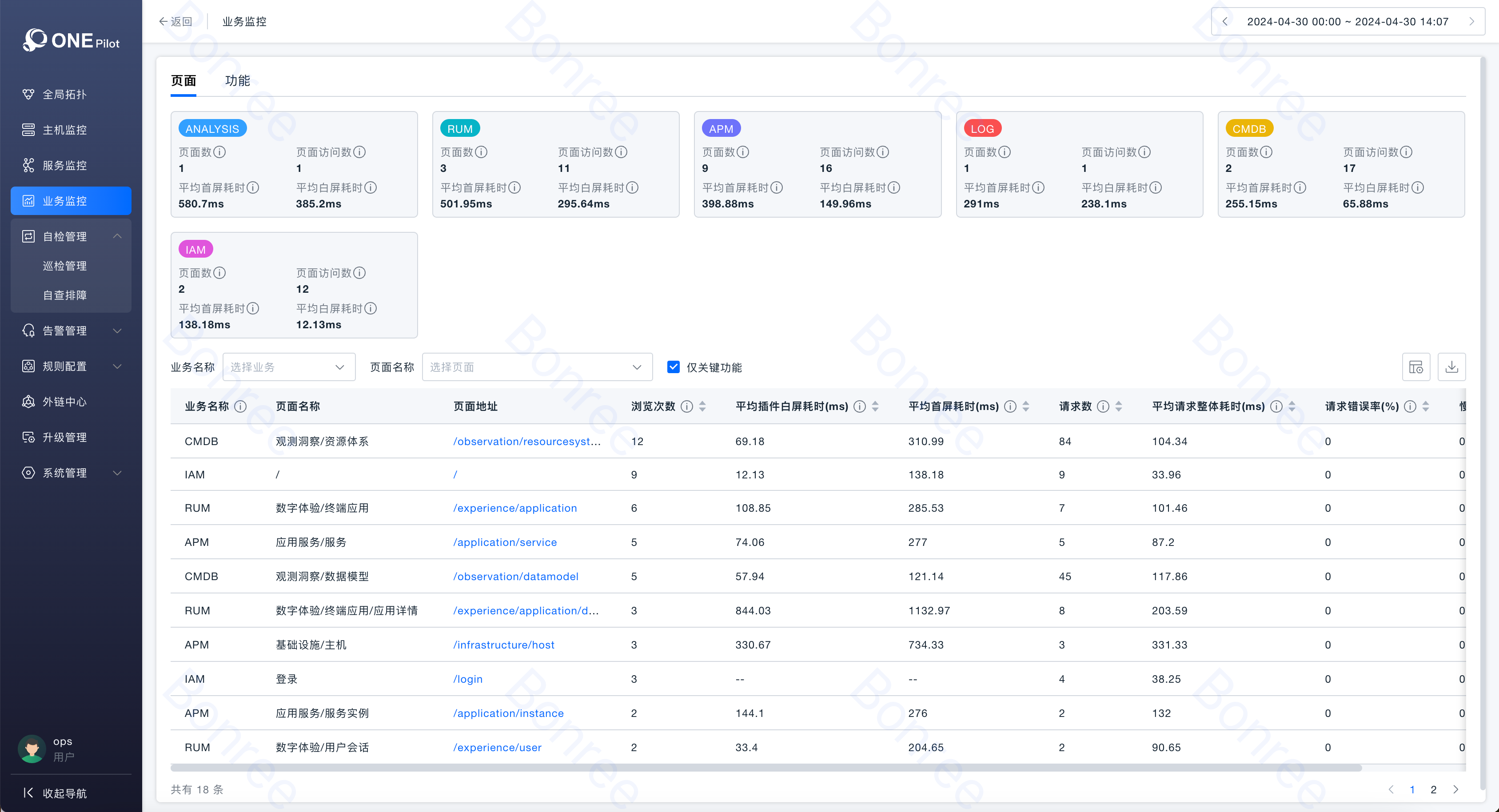This screenshot has width=1499, height=812.
Task: Switch to the 功能 tab
Action: [x=237, y=81]
